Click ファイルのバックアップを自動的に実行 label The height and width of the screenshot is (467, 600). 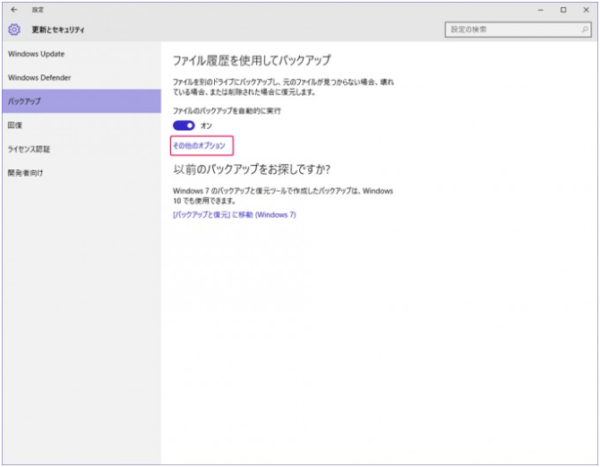pyautogui.click(x=227, y=111)
